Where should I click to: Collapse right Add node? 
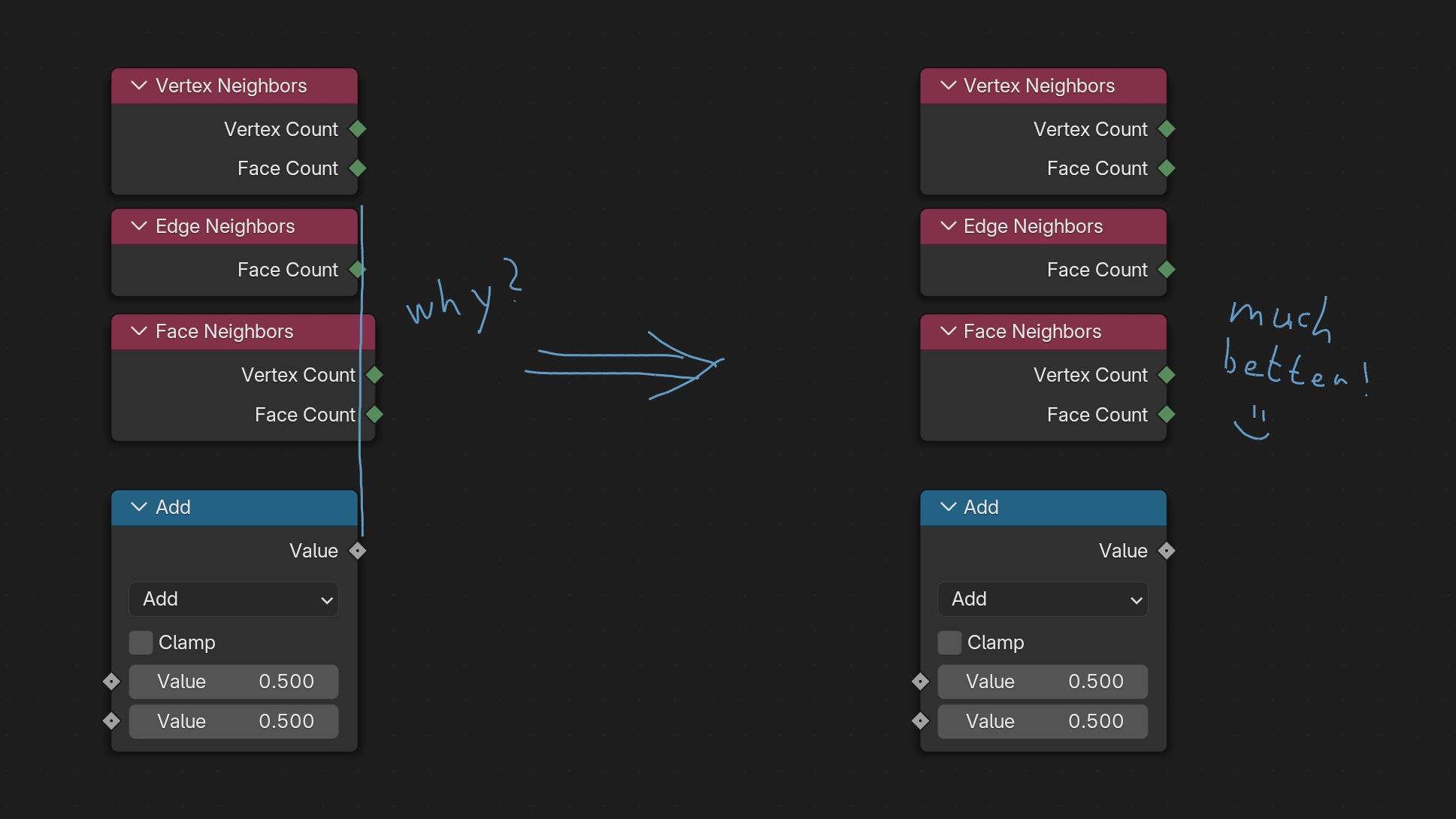coord(949,507)
